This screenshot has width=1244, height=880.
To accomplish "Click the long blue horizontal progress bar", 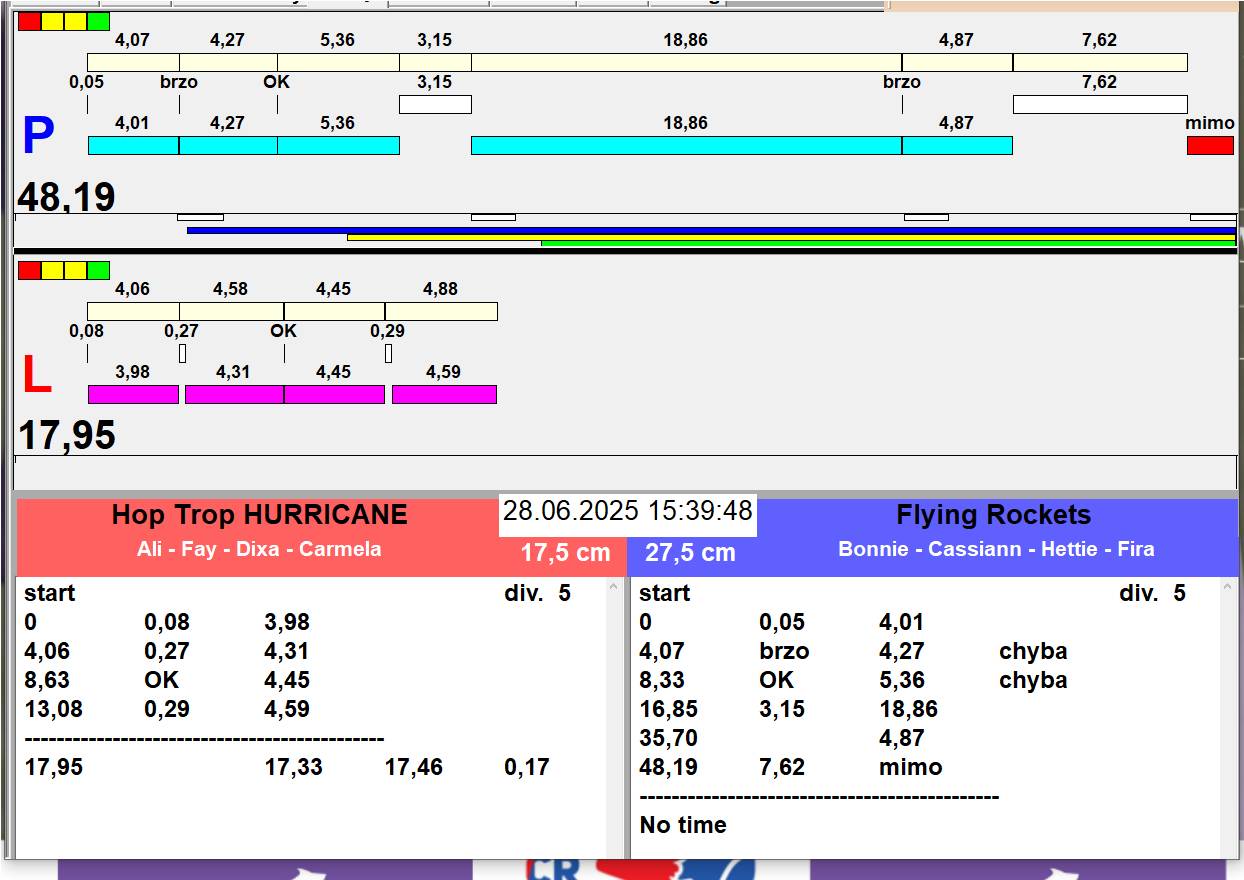I will coord(711,230).
